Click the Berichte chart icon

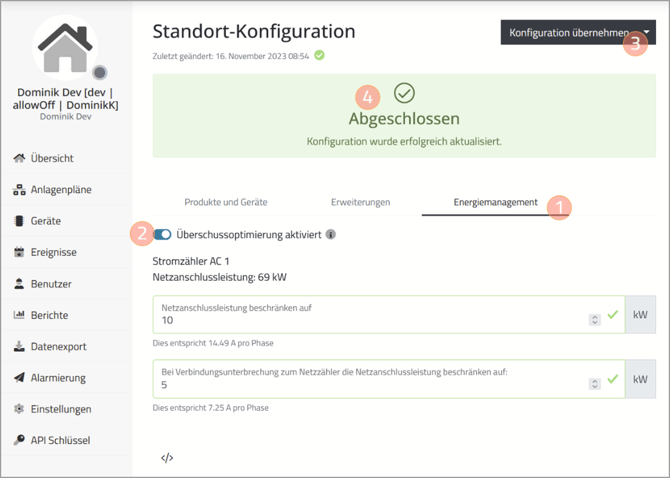(19, 315)
